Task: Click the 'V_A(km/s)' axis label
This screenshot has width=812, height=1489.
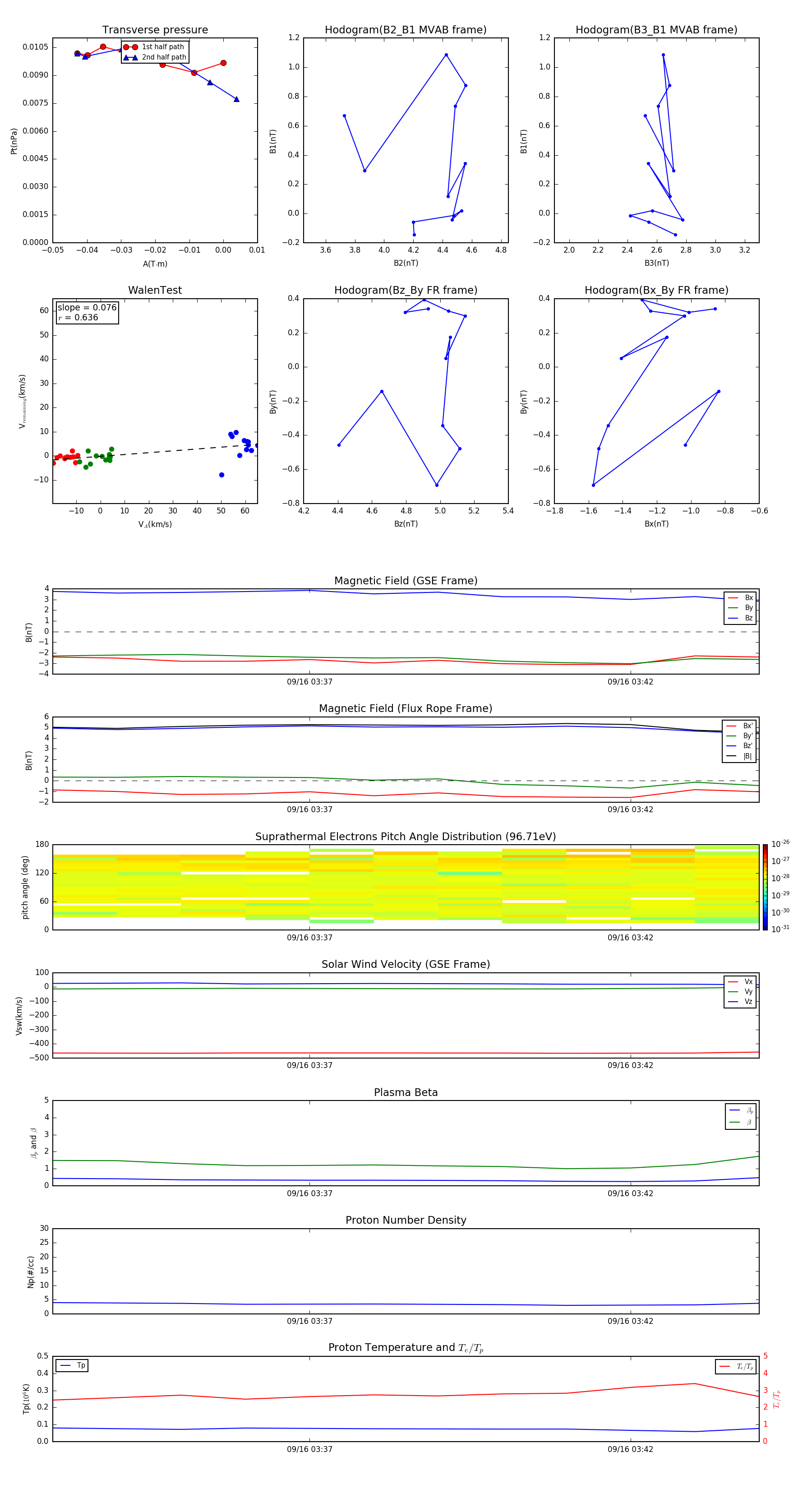Action: (x=155, y=524)
